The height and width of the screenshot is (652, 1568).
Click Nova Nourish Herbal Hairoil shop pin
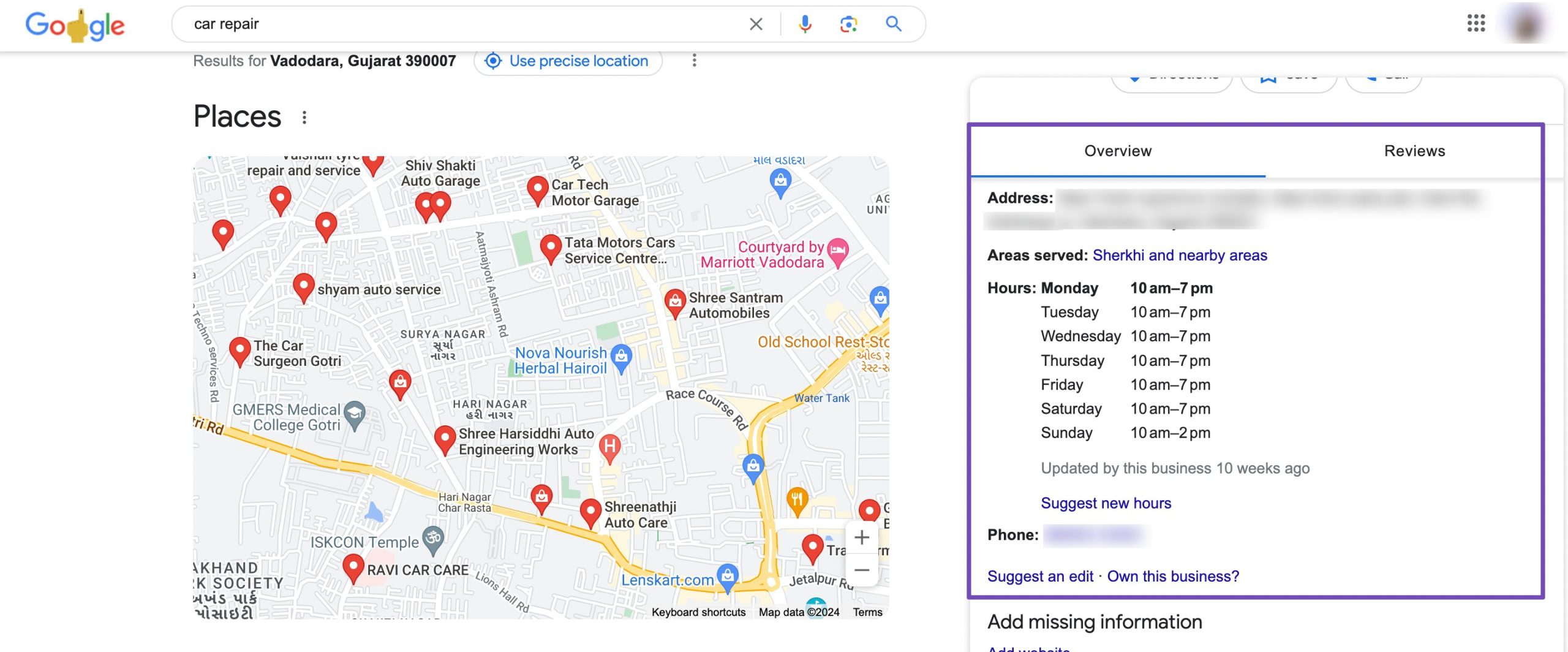point(622,358)
